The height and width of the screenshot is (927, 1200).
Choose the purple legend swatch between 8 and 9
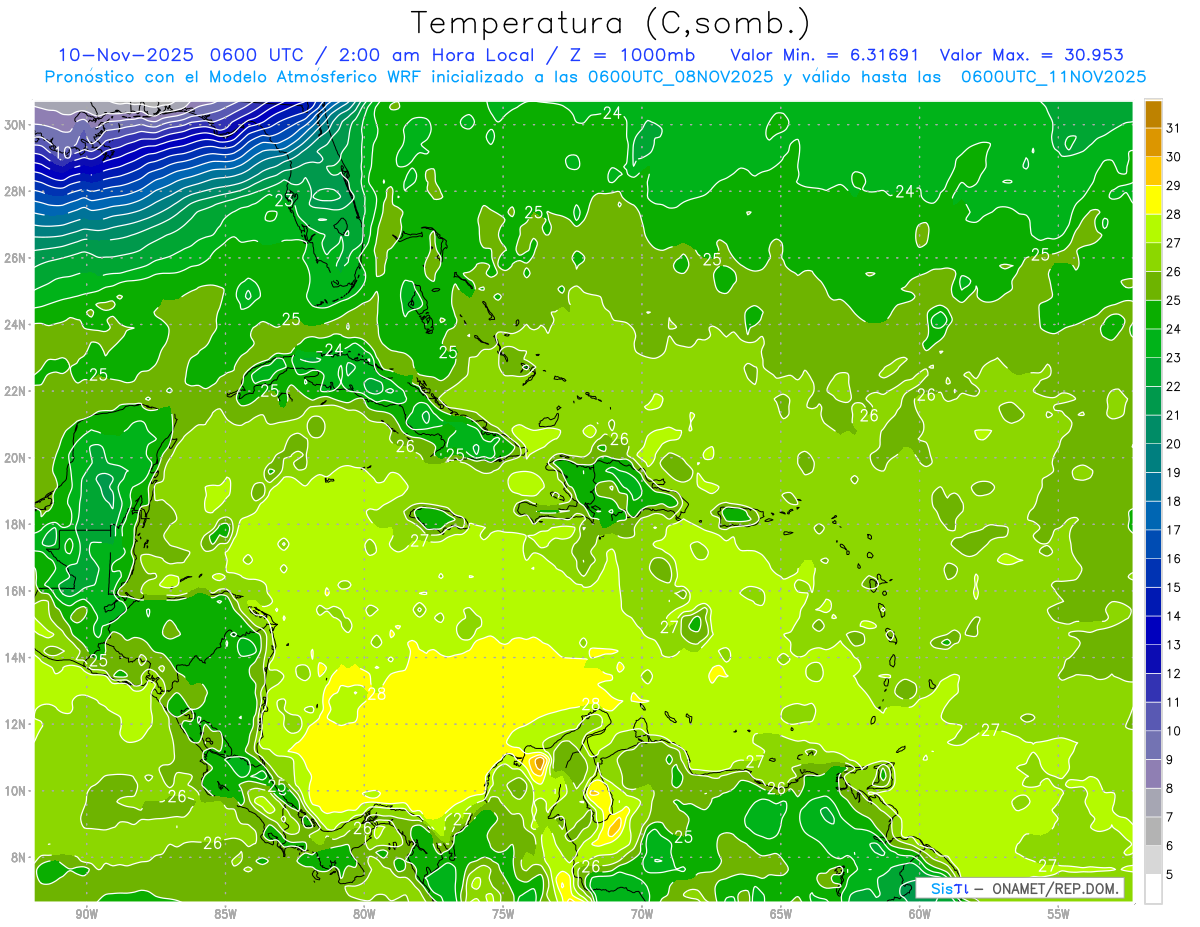coord(1153,774)
